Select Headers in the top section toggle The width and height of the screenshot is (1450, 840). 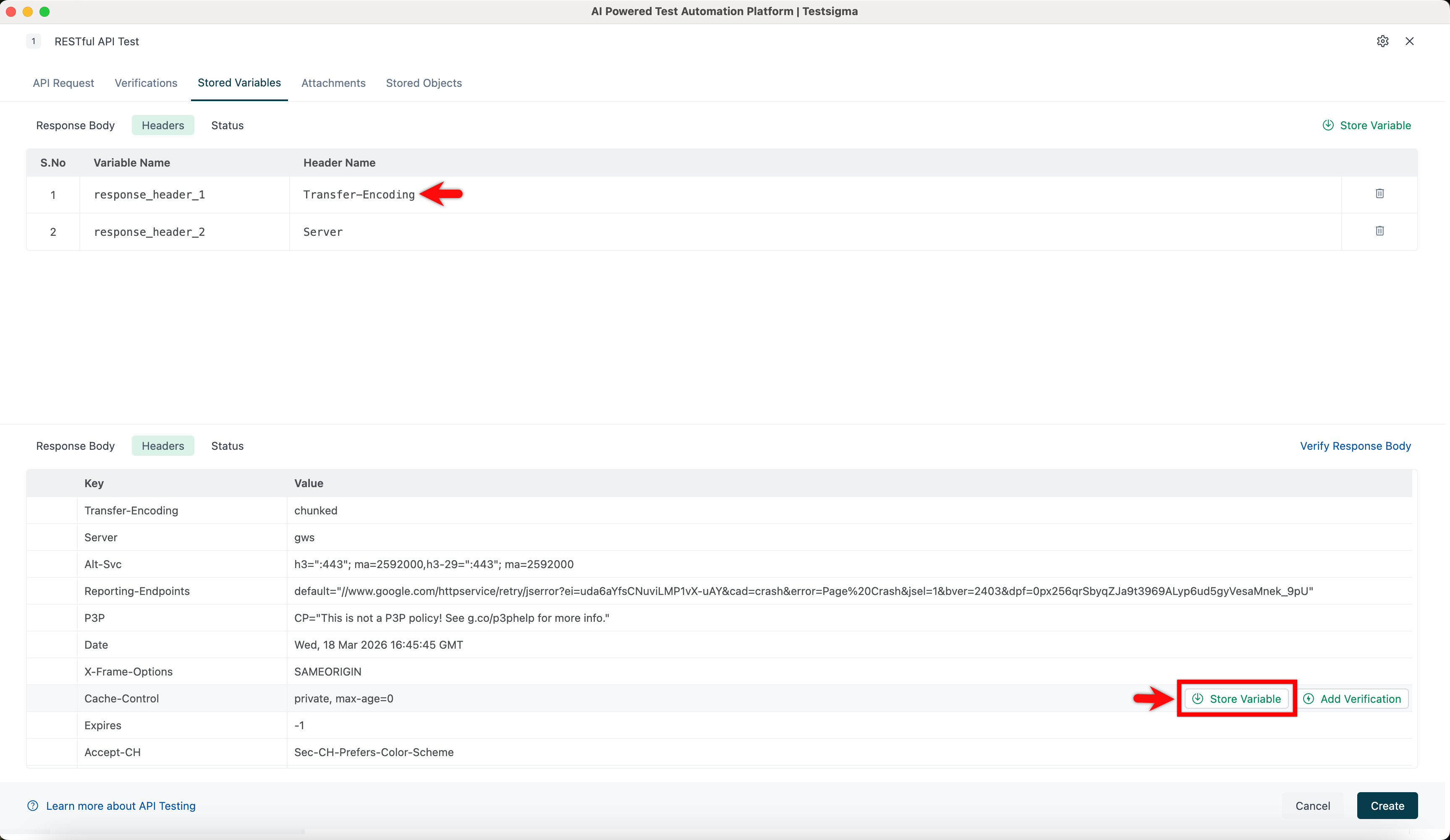pos(163,125)
